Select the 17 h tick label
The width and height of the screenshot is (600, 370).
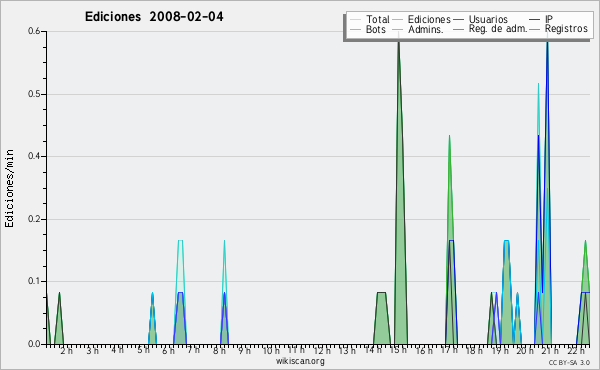pyautogui.click(x=449, y=350)
